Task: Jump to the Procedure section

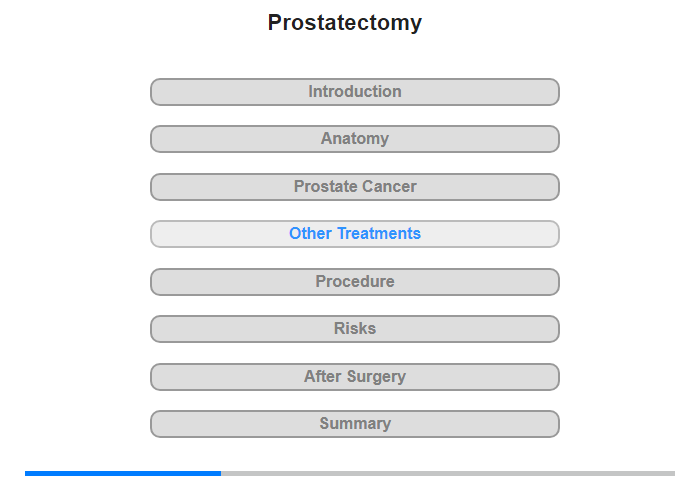Action: point(354,282)
